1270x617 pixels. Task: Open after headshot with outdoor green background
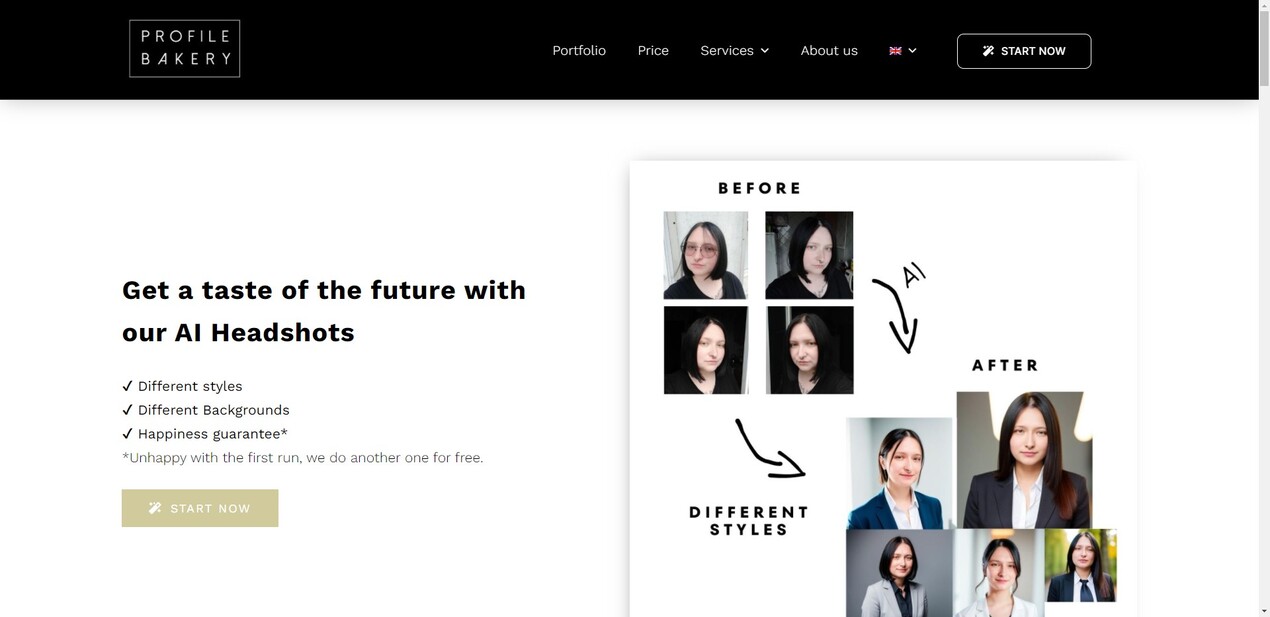[1081, 566]
